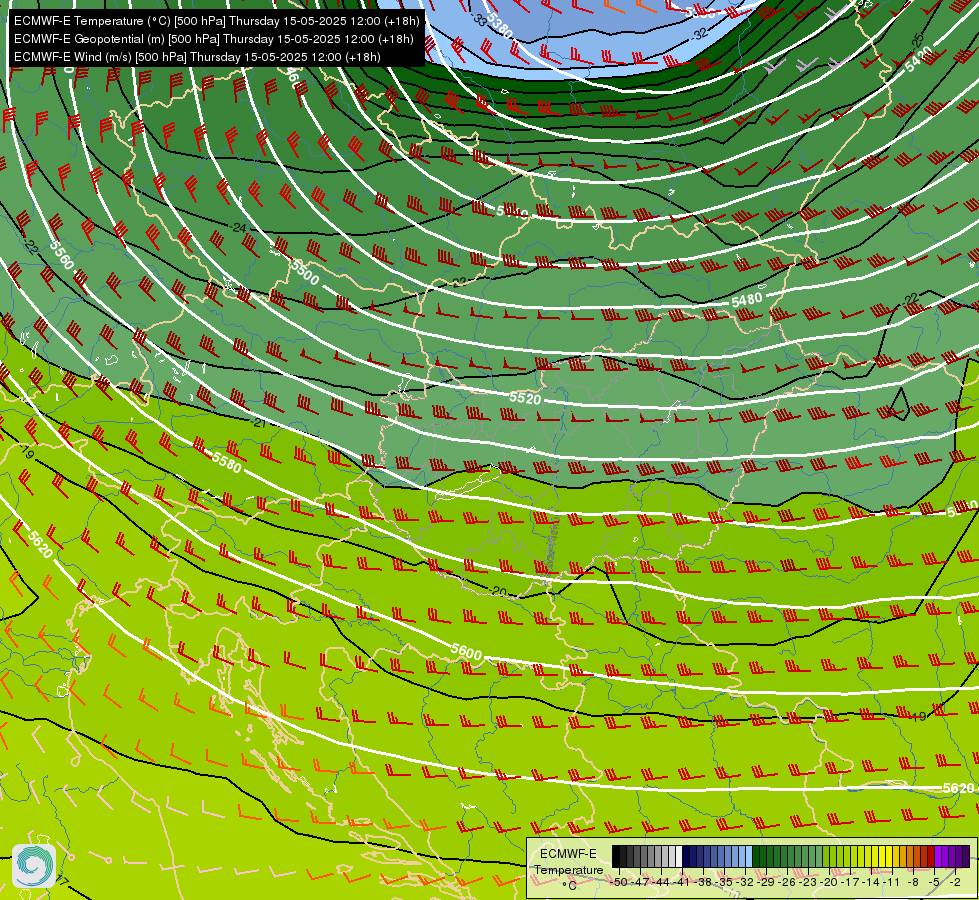Click the spiral weather logo icon

coord(34,866)
